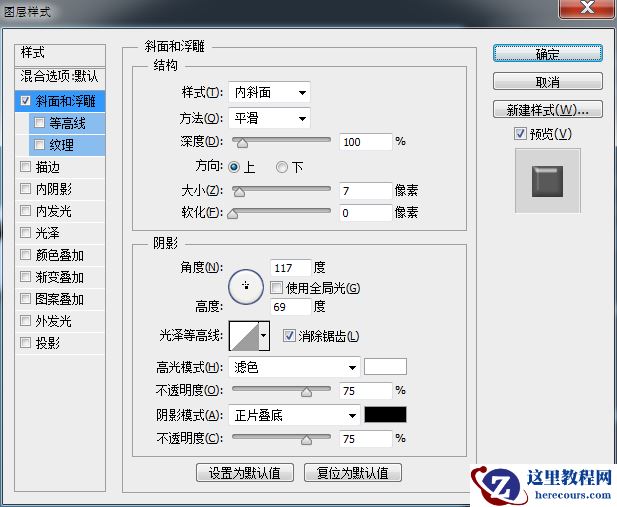Enable the 颜色叠加 checkbox

tap(26, 255)
